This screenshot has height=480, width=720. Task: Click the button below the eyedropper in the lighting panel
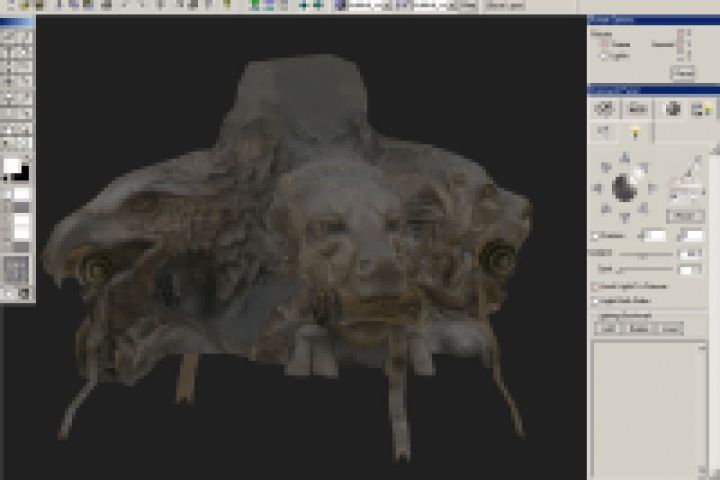coord(686,216)
